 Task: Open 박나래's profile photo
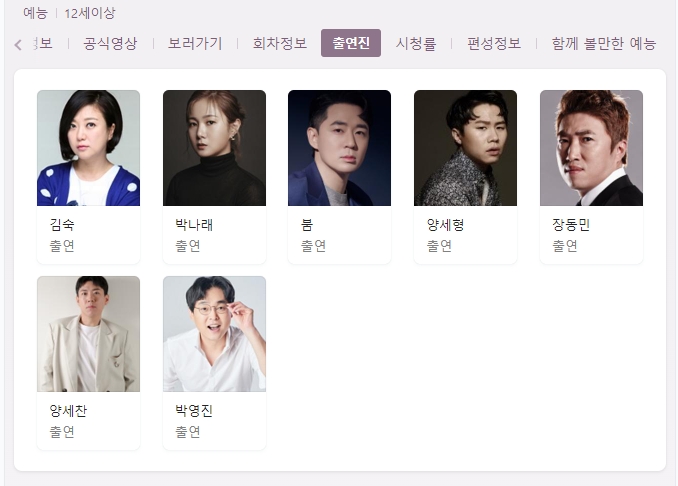point(214,148)
